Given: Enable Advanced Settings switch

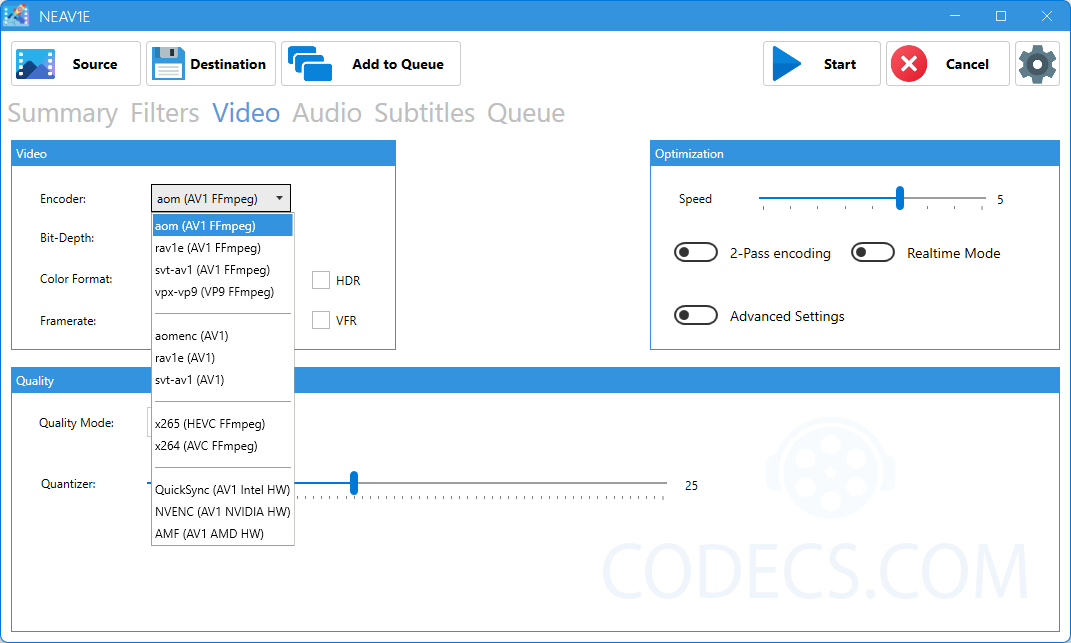Looking at the screenshot, I should [x=695, y=316].
